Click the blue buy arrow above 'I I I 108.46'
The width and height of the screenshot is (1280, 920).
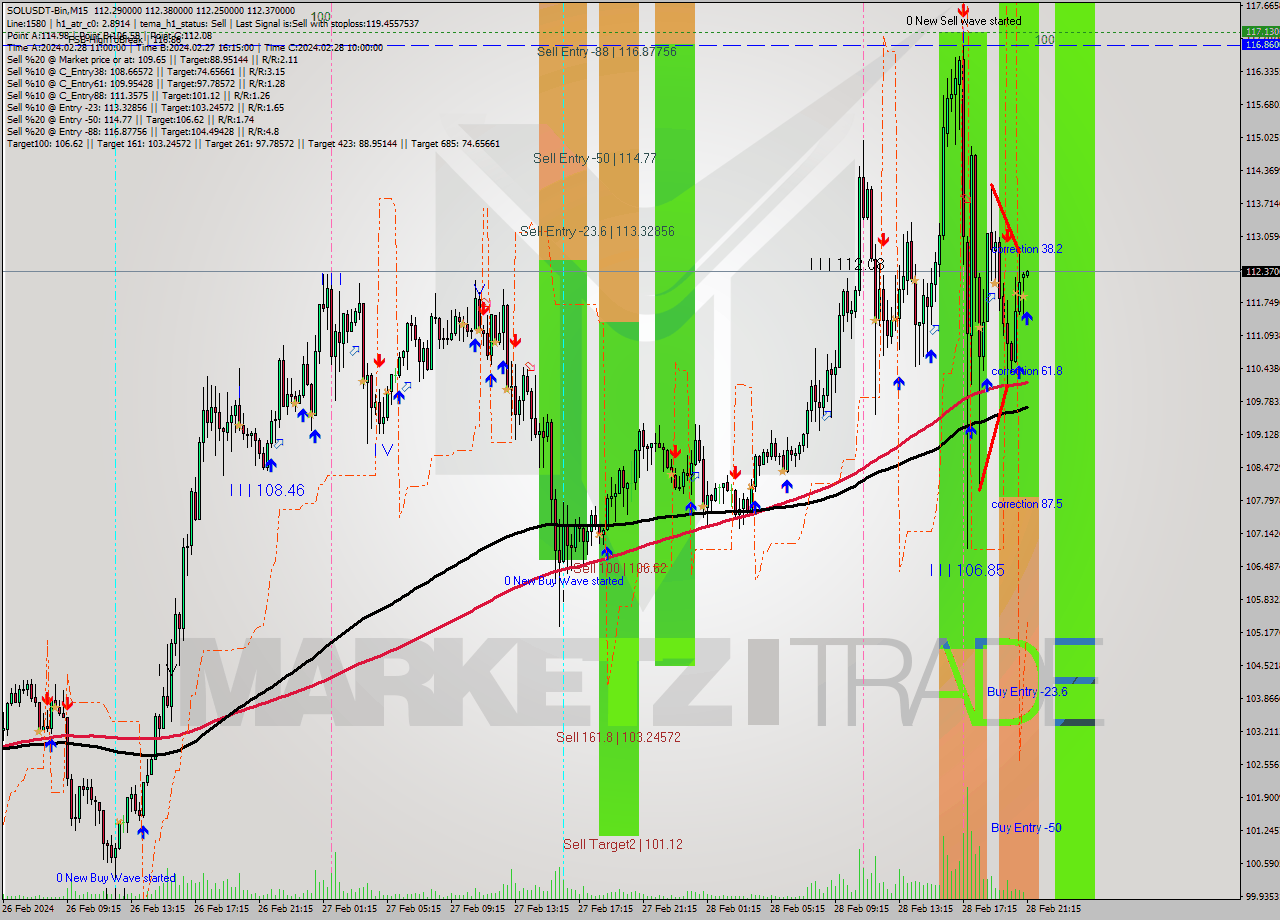tap(271, 464)
